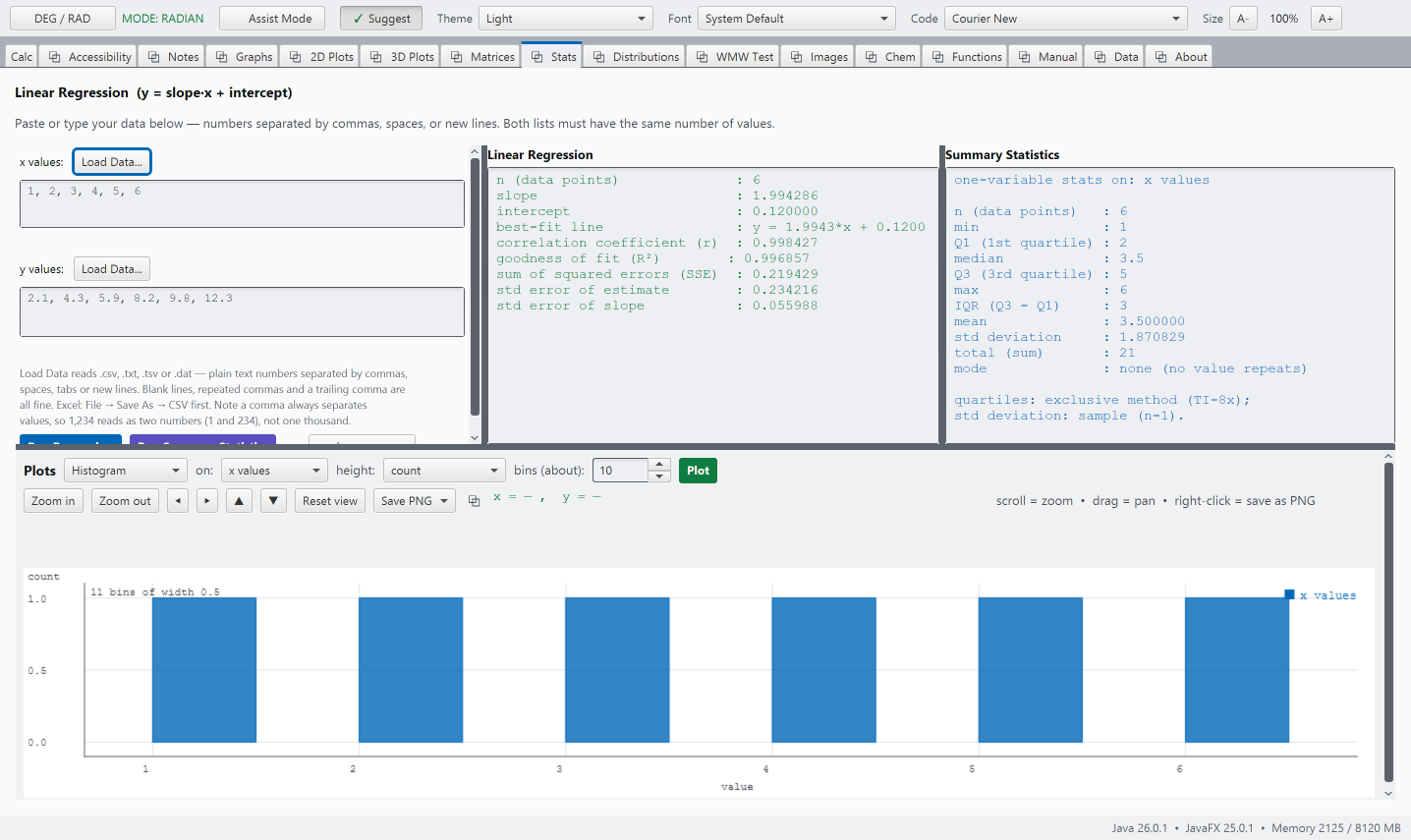Click the blue x values legend marker
1411x840 pixels.
[x=1289, y=594]
